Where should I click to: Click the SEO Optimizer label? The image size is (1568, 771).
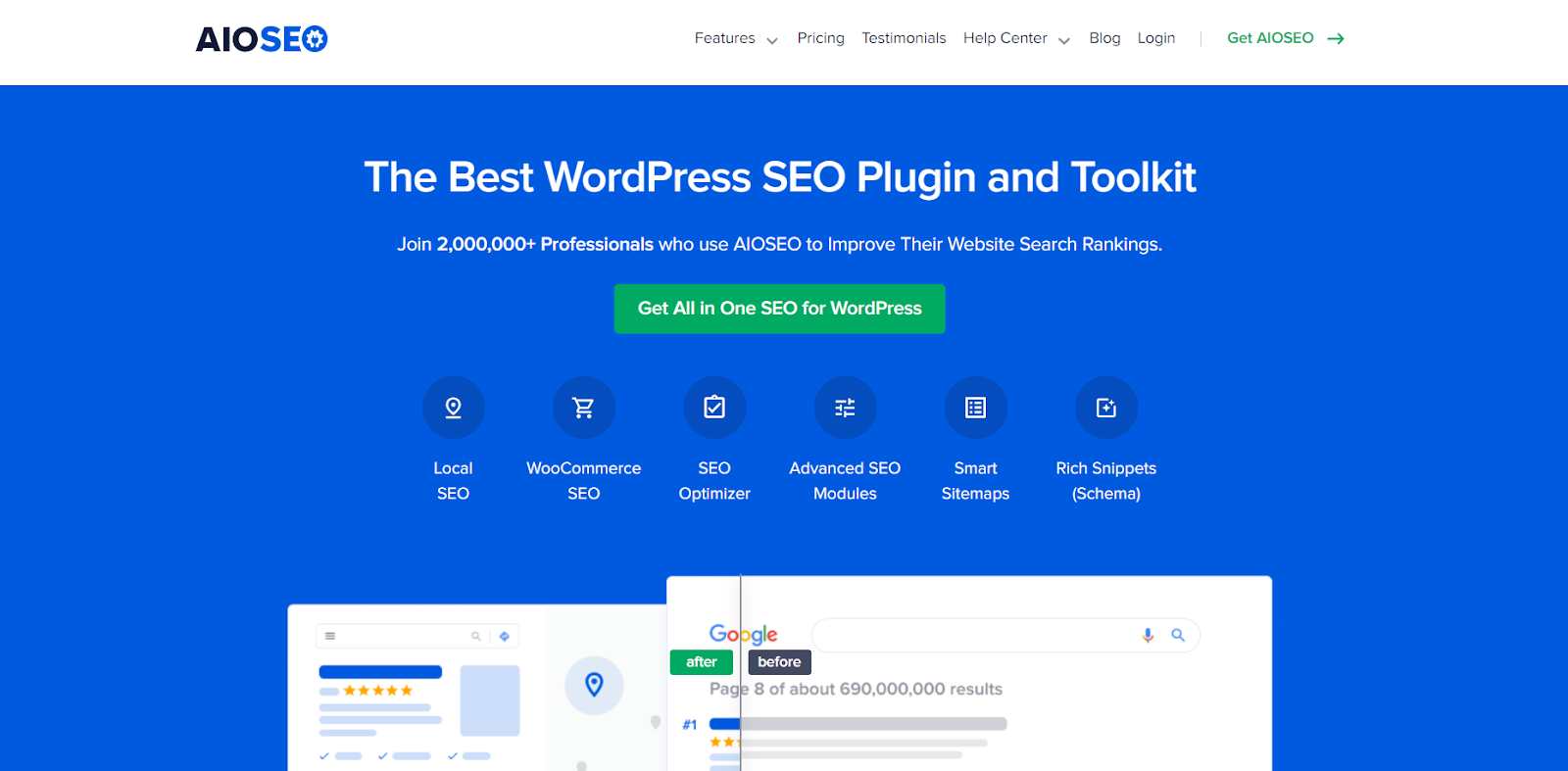pyautogui.click(x=714, y=481)
